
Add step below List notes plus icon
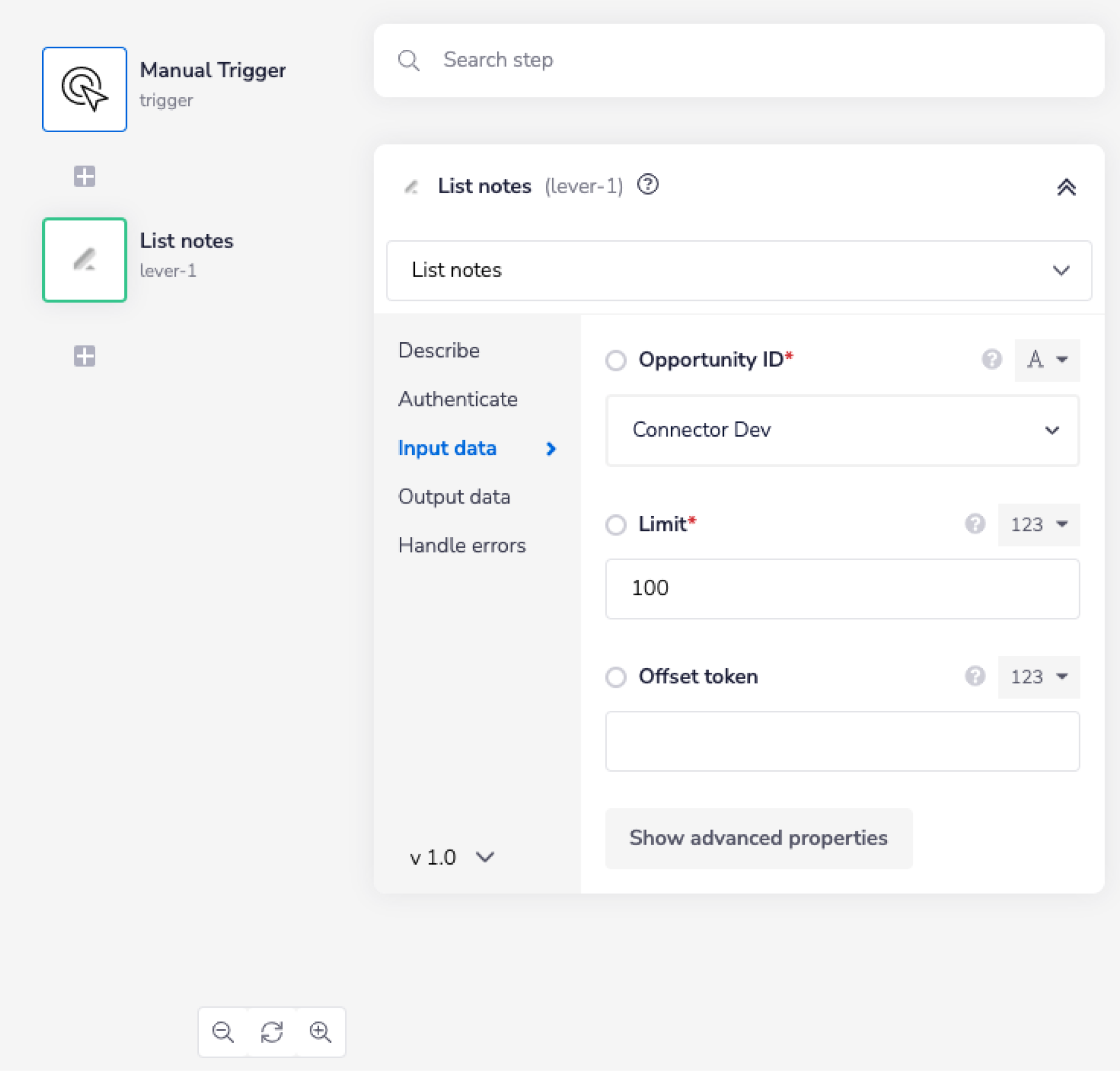pos(85,356)
